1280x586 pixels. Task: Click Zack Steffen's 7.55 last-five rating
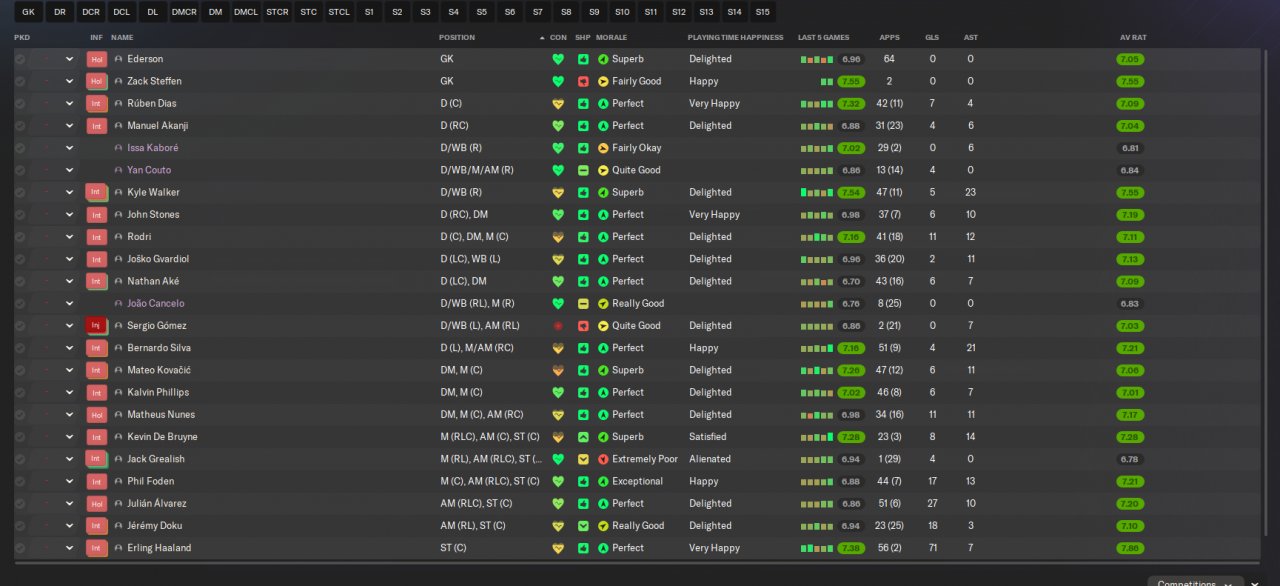(x=851, y=81)
